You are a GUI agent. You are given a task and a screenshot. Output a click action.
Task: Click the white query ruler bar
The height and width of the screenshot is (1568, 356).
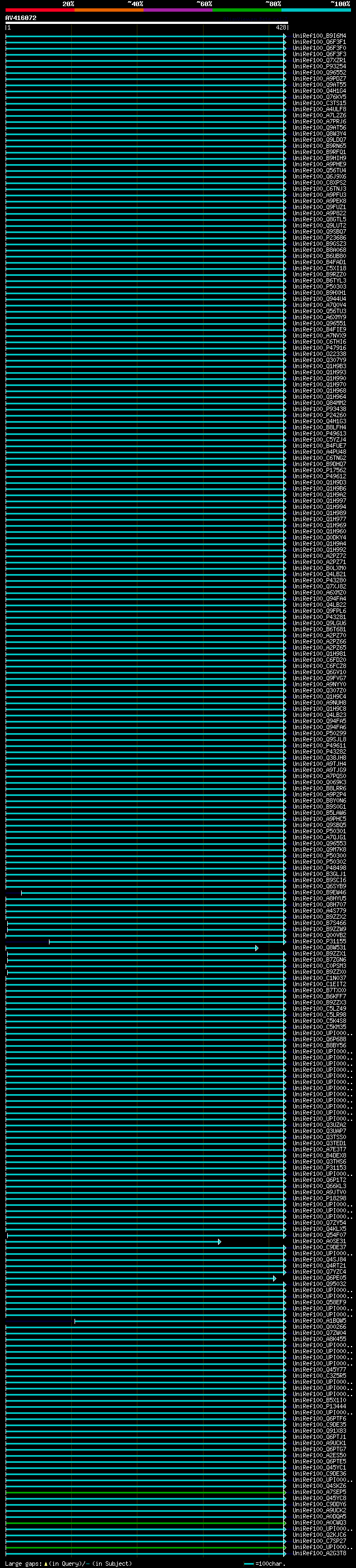147,22
